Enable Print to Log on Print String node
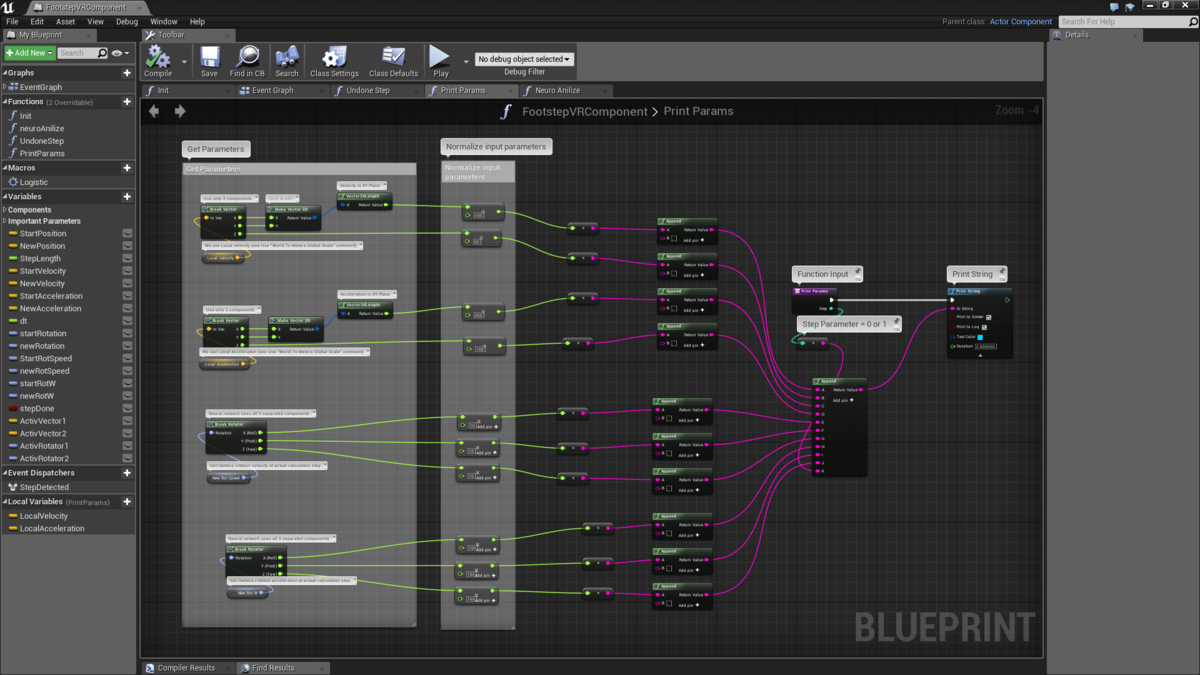1200x675 pixels. 984,327
